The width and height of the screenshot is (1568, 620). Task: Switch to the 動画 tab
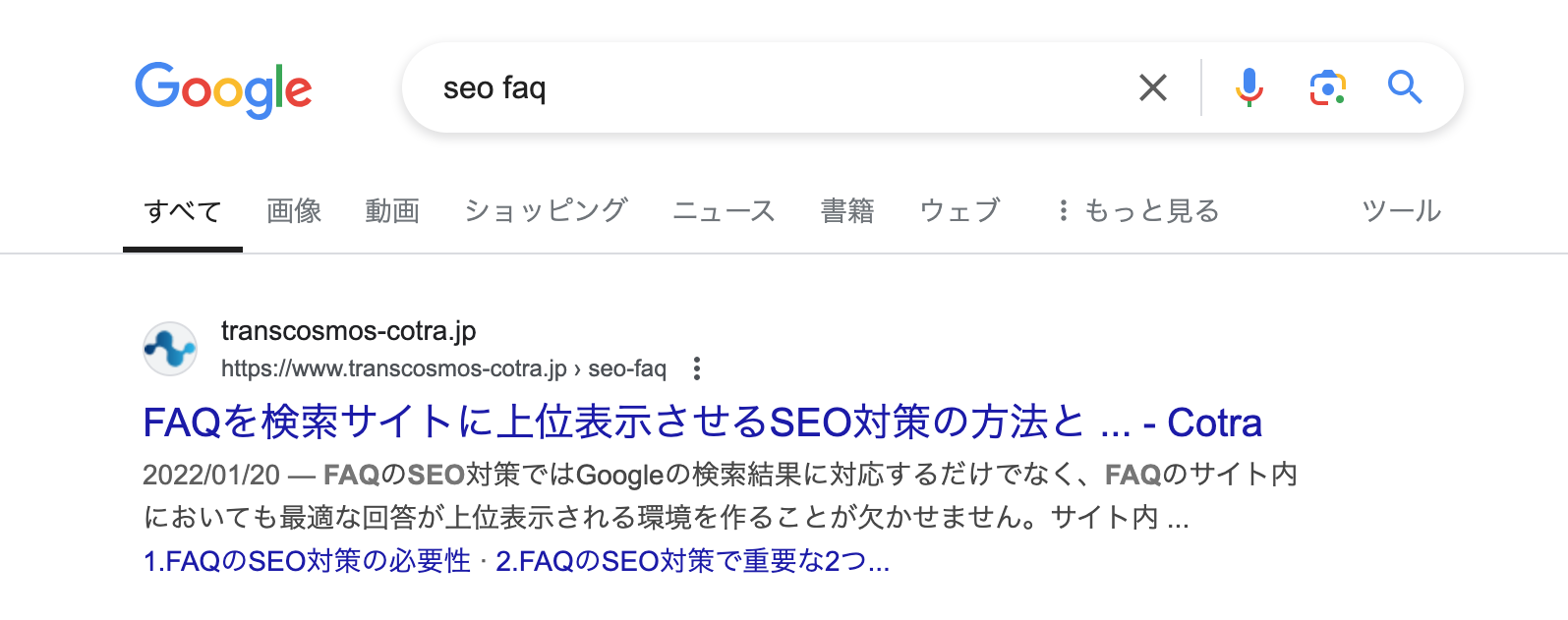pos(392,210)
